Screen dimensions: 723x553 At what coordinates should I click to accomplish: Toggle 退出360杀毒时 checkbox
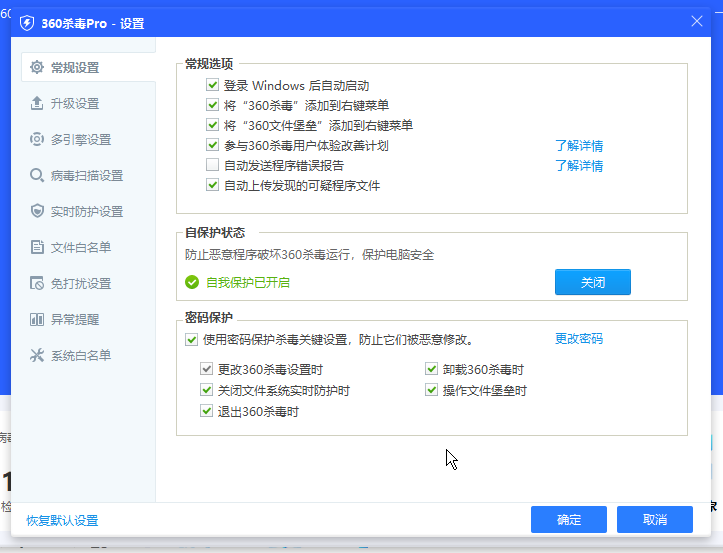point(206,411)
